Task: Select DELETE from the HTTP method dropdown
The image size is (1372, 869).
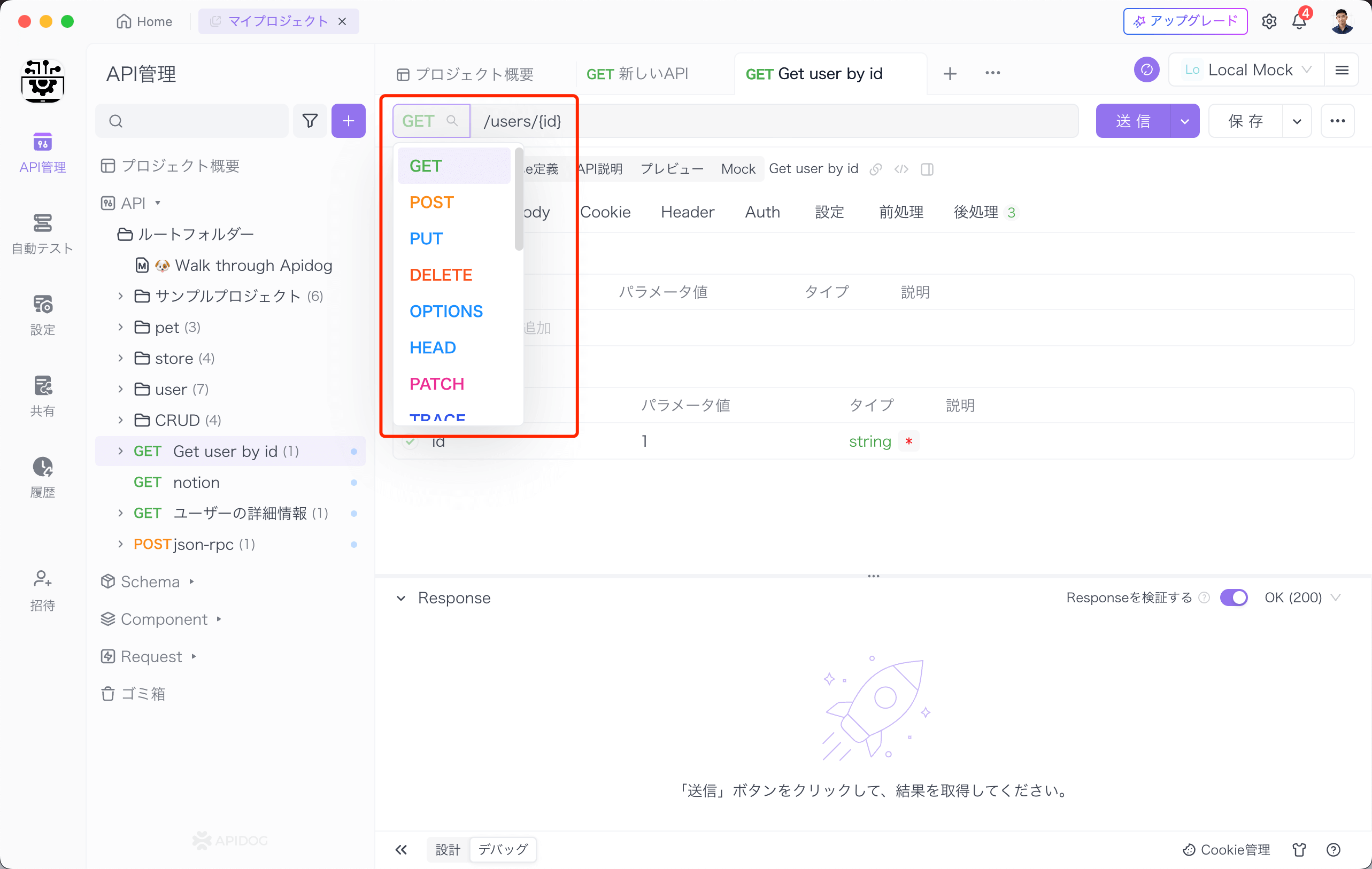Action: pyautogui.click(x=440, y=274)
